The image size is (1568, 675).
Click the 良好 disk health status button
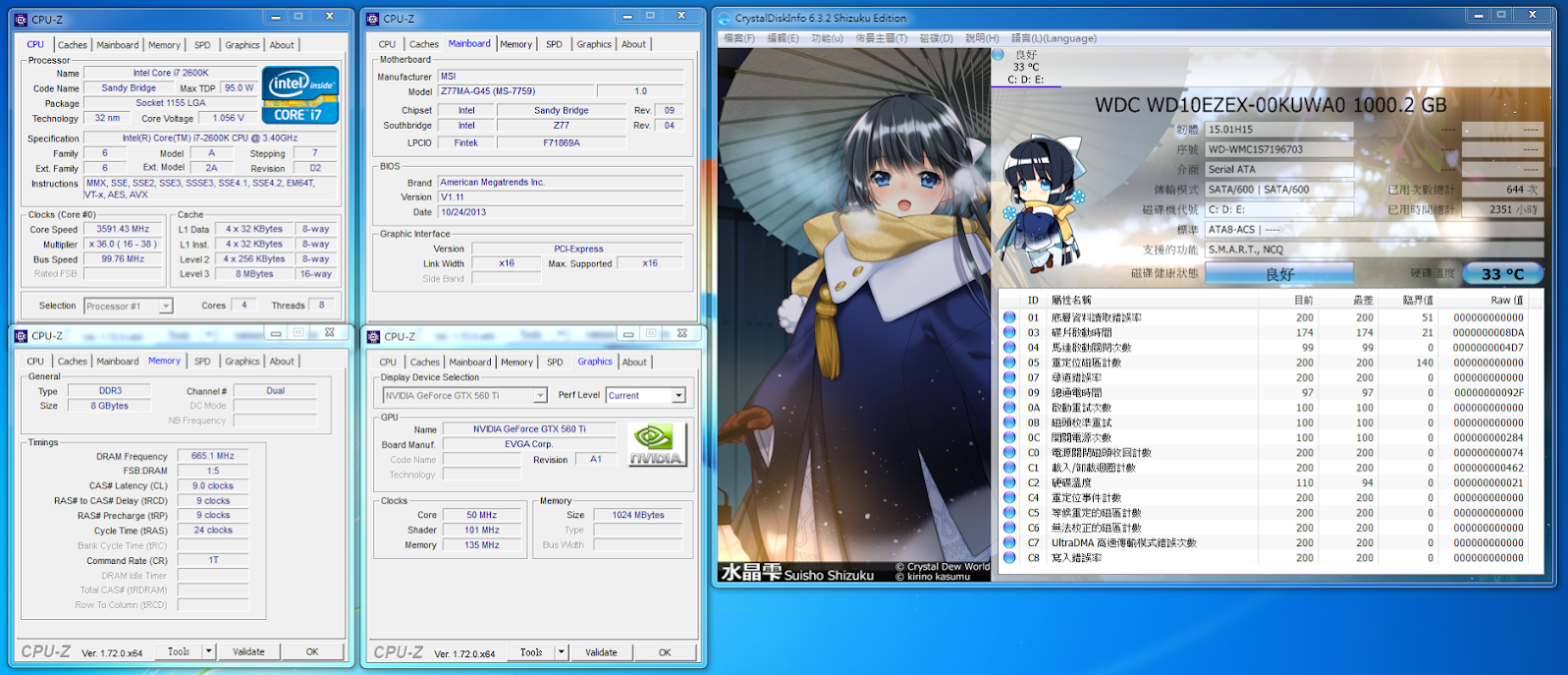point(1279,274)
